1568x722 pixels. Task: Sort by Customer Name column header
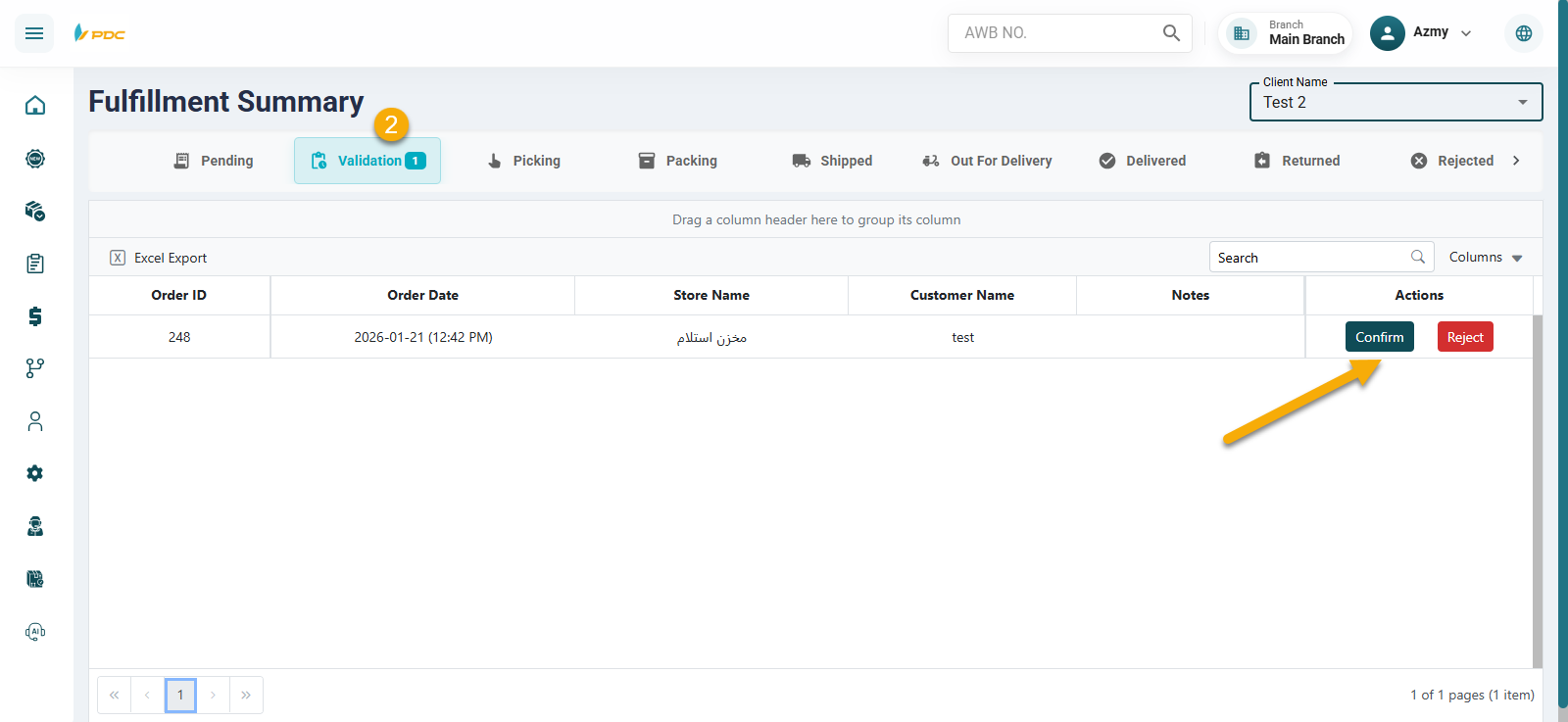tap(962, 295)
